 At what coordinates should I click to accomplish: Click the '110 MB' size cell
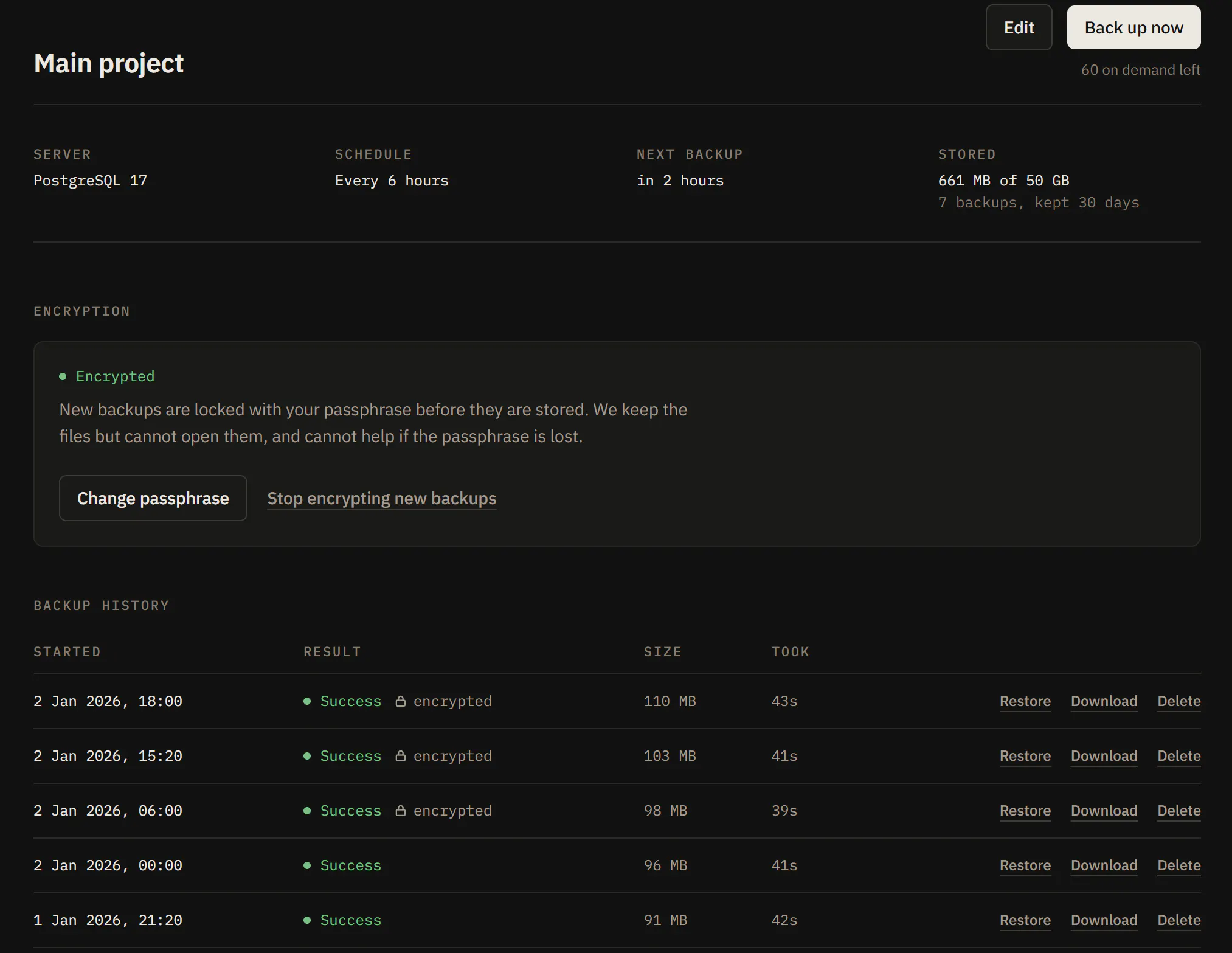coord(670,701)
